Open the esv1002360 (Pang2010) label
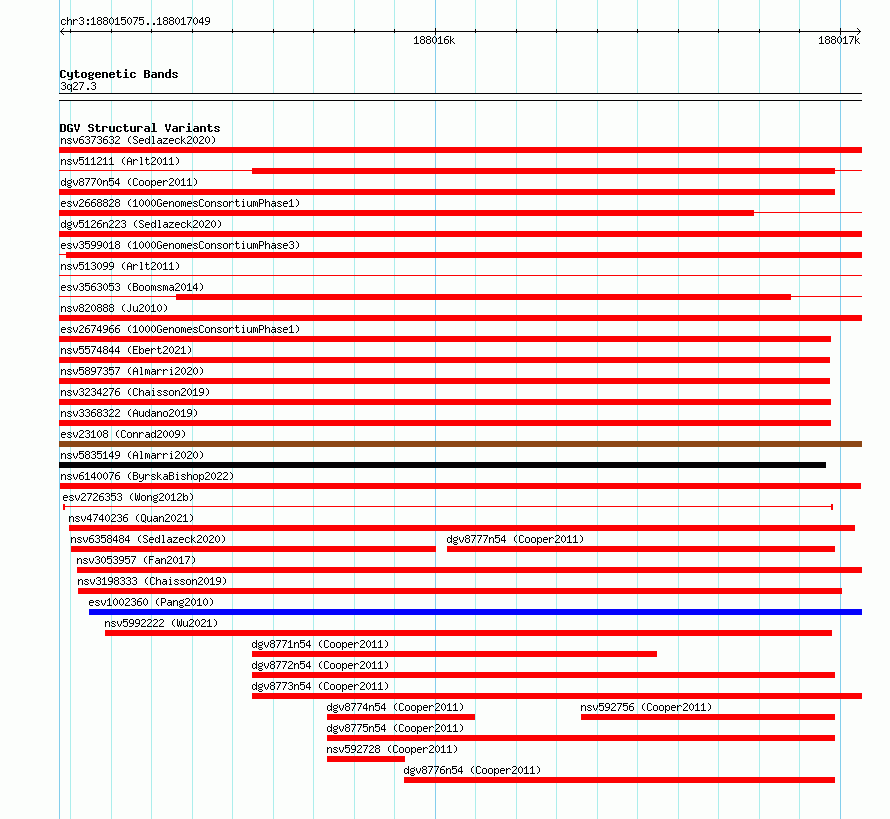The image size is (890, 819). click(x=151, y=602)
